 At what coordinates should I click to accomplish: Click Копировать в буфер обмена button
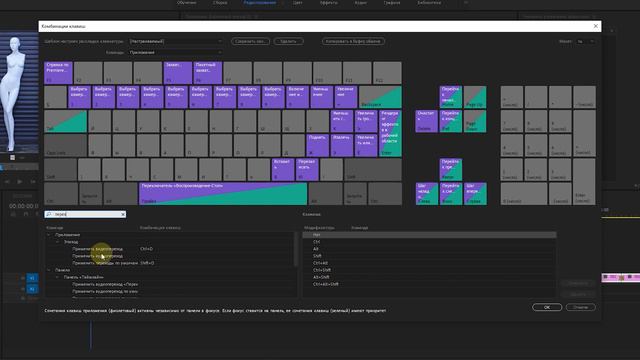pos(353,41)
